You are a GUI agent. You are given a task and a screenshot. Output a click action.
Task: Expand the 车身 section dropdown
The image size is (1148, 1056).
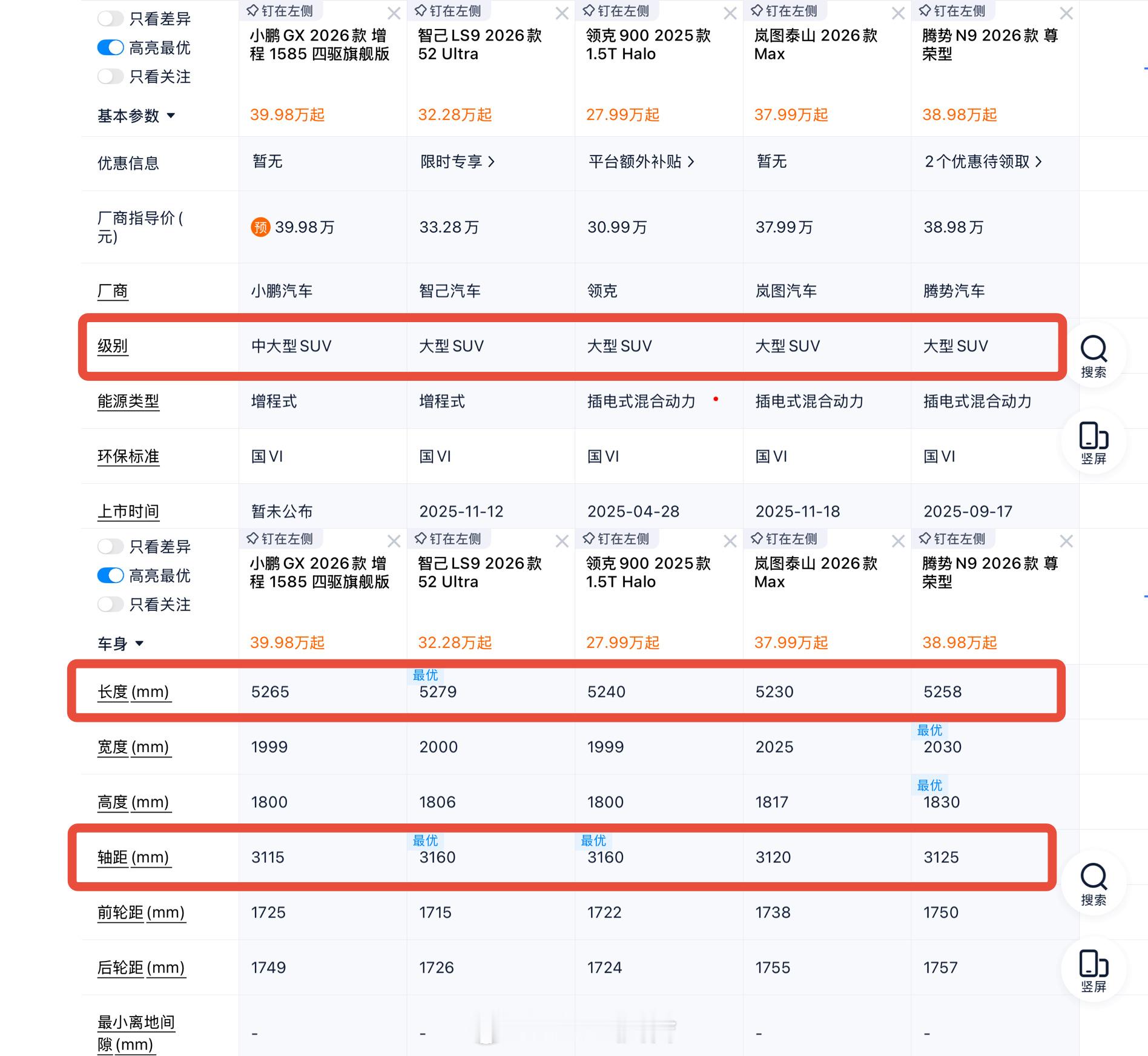[120, 644]
